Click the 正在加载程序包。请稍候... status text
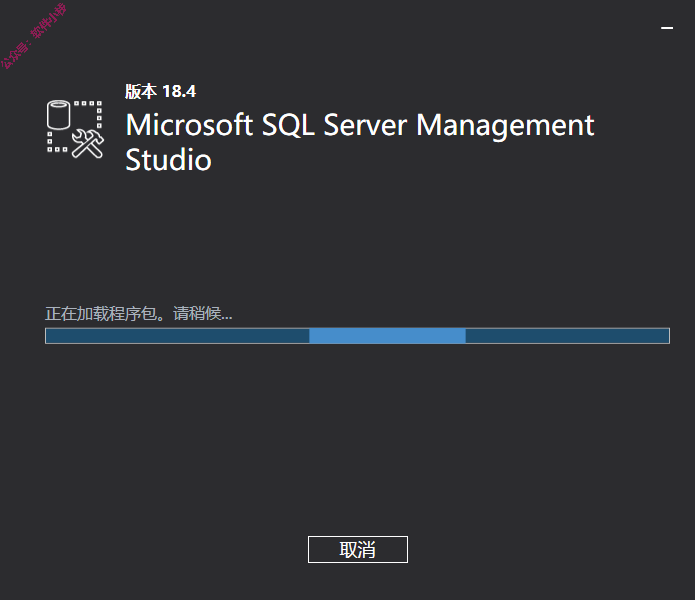This screenshot has height=600, width=695. pos(139,313)
